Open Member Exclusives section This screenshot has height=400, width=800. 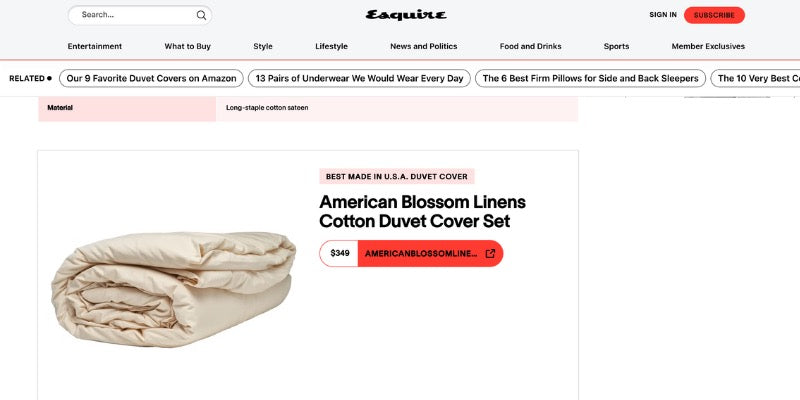[708, 46]
